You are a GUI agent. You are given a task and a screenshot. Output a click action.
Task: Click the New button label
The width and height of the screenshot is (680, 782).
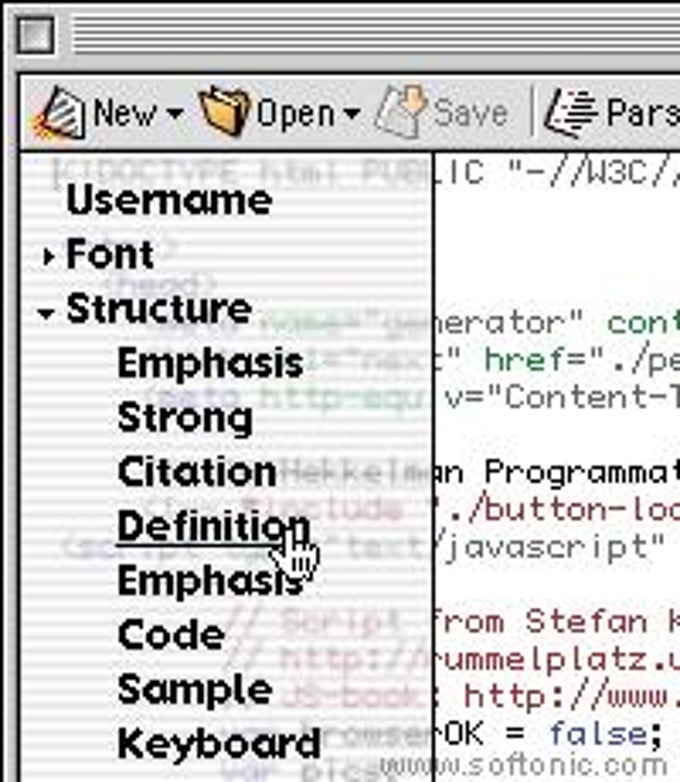125,113
